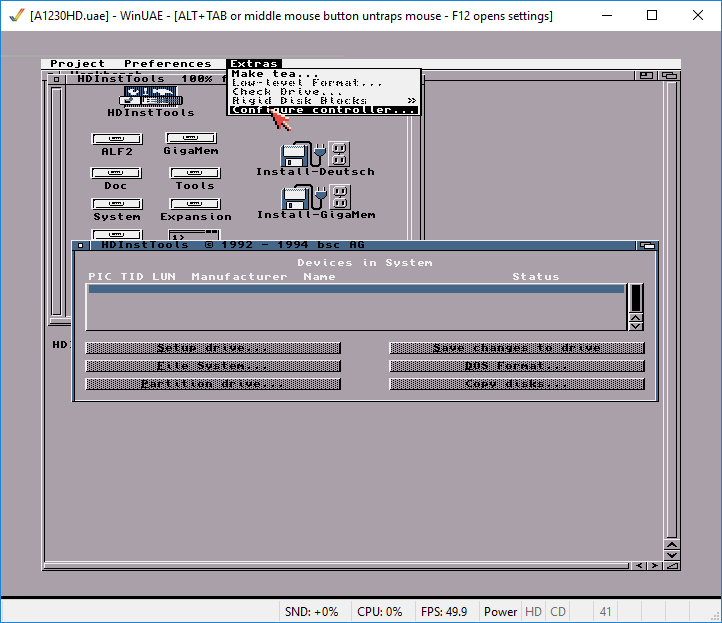Click Workbench window scroll left arrow
This screenshot has width=722, height=623.
tap(639, 566)
